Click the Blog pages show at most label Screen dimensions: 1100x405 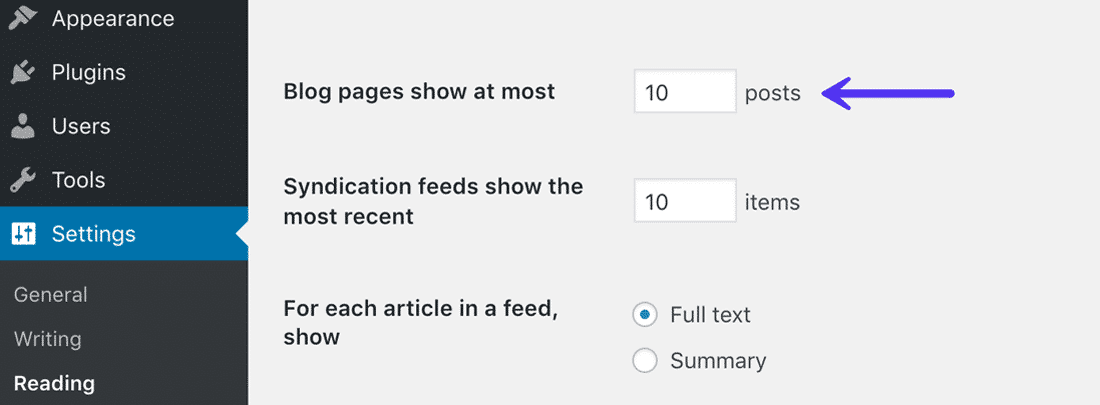point(419,92)
